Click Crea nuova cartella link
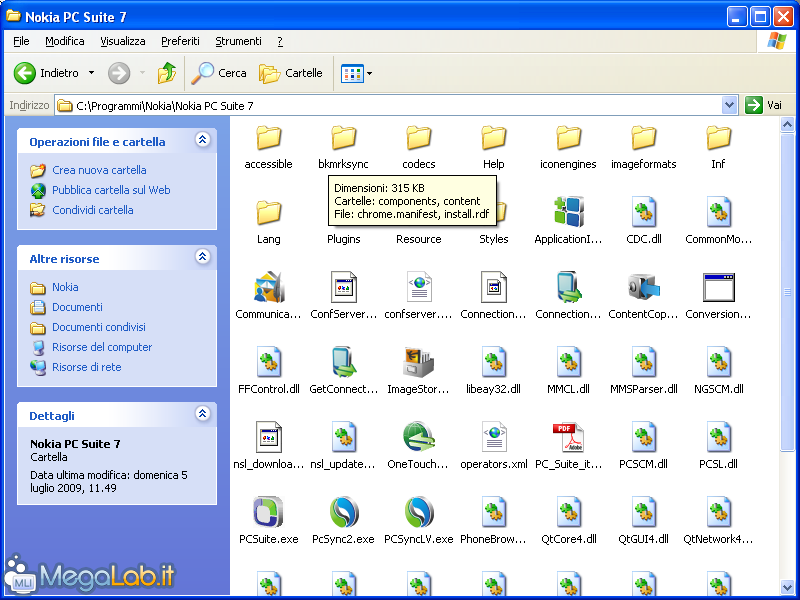Image resolution: width=800 pixels, height=600 pixels. coord(99,170)
